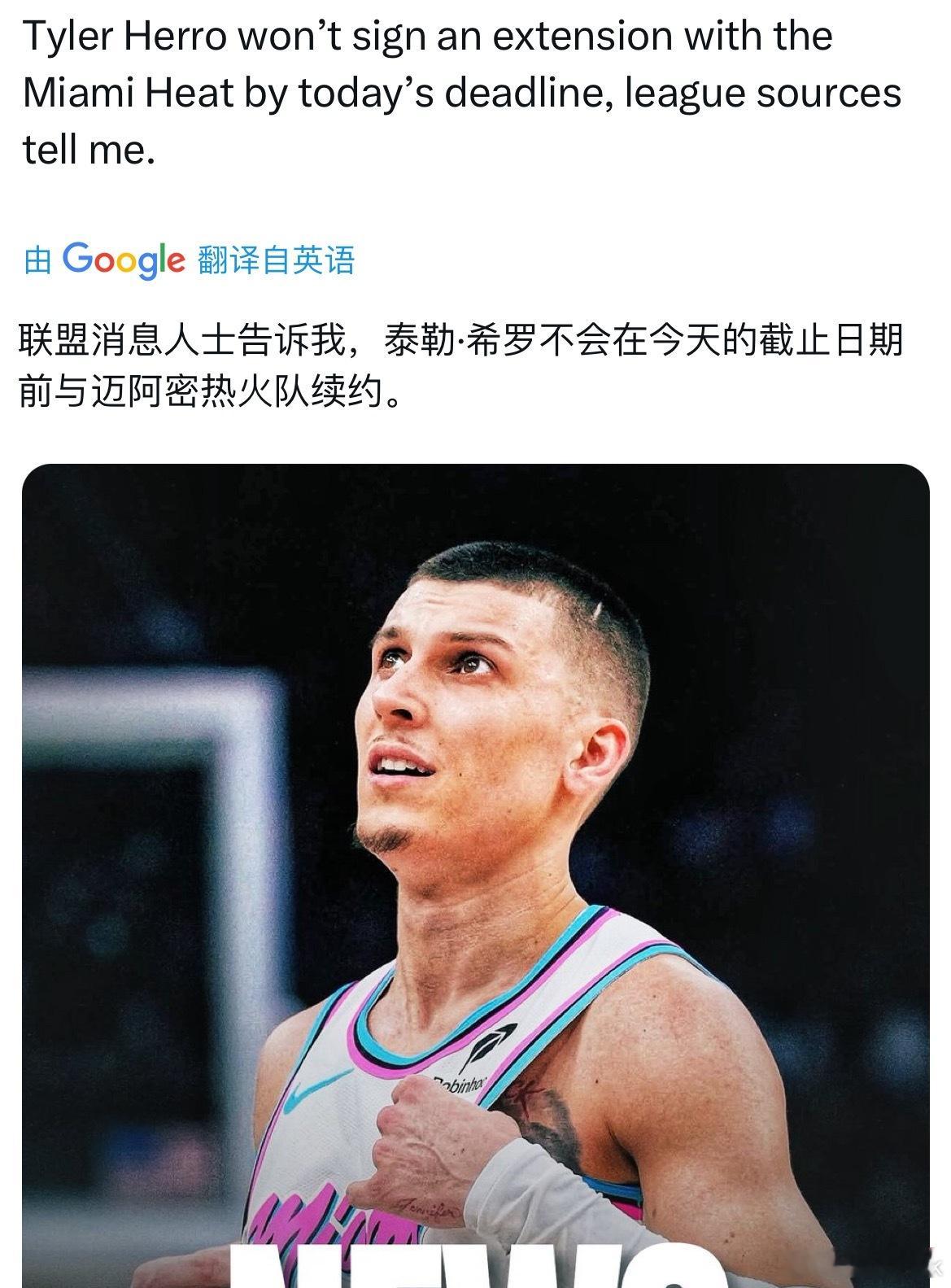Select the English tweet text about Tyler Herro
This screenshot has width=951, height=1288.
coord(462,93)
